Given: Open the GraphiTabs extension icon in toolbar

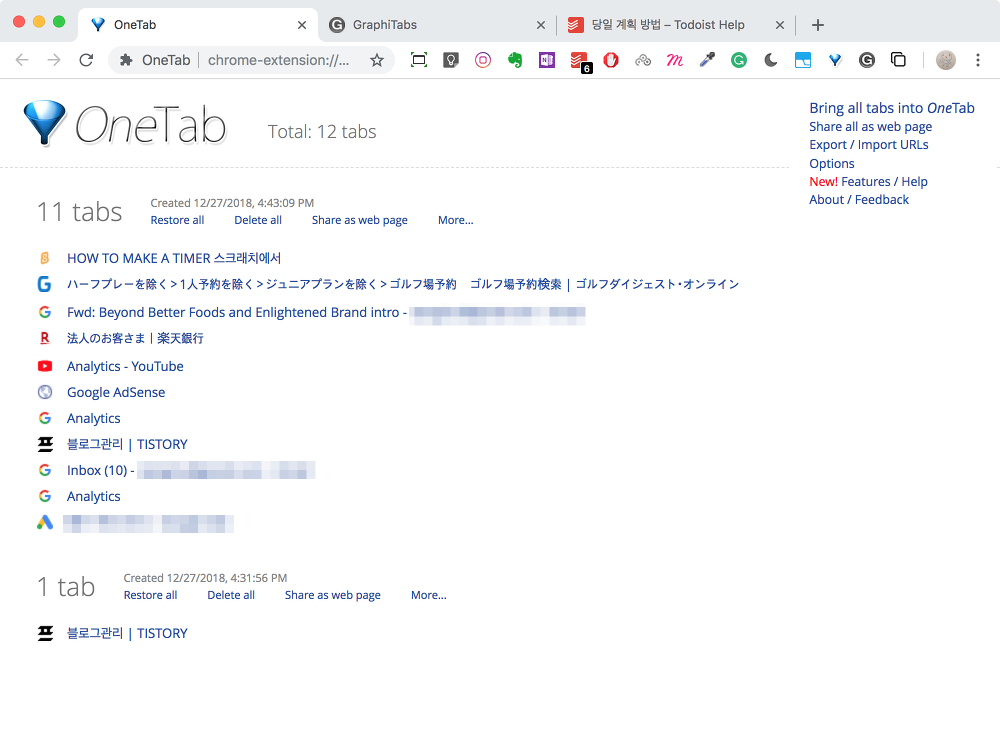Looking at the screenshot, I should [x=866, y=60].
